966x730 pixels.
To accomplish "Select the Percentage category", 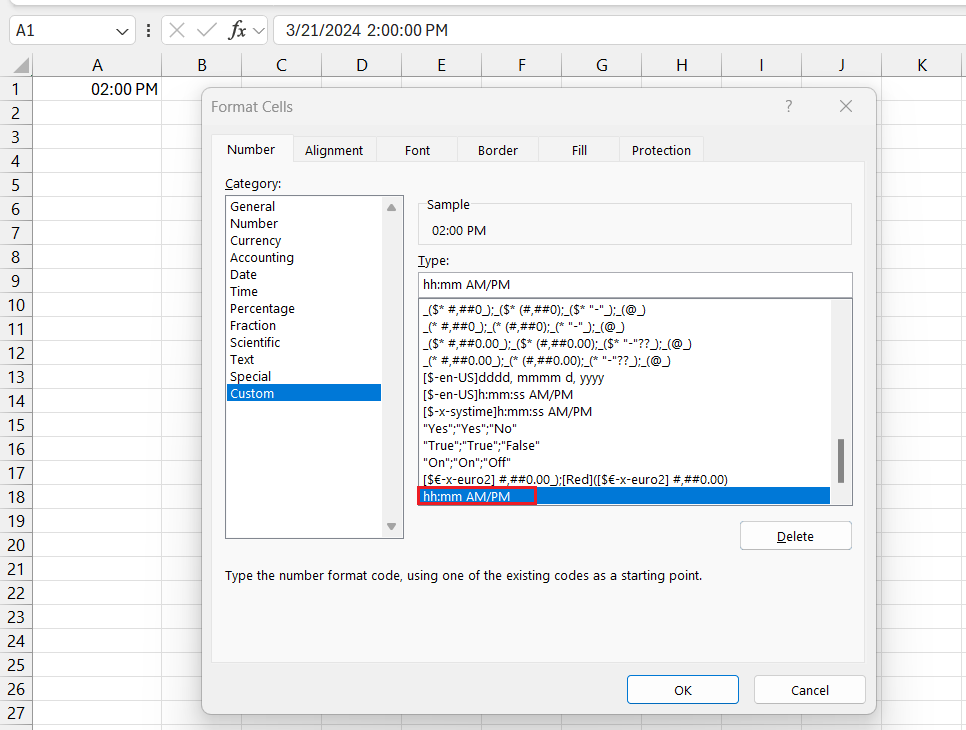I will coord(304,309).
